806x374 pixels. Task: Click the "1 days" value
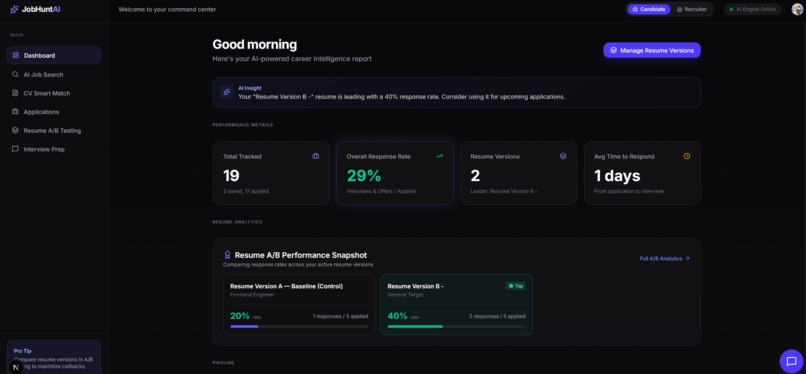pyautogui.click(x=617, y=176)
